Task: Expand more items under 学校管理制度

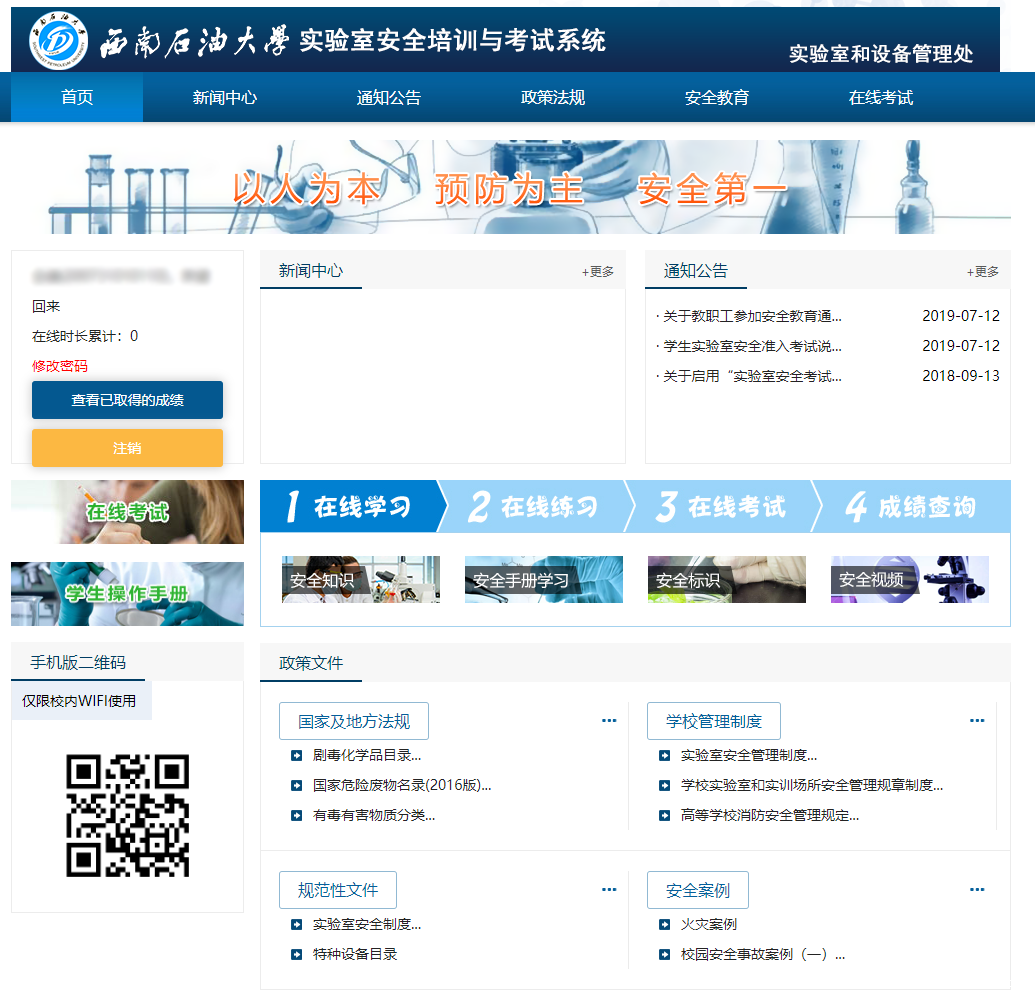Action: point(976,720)
